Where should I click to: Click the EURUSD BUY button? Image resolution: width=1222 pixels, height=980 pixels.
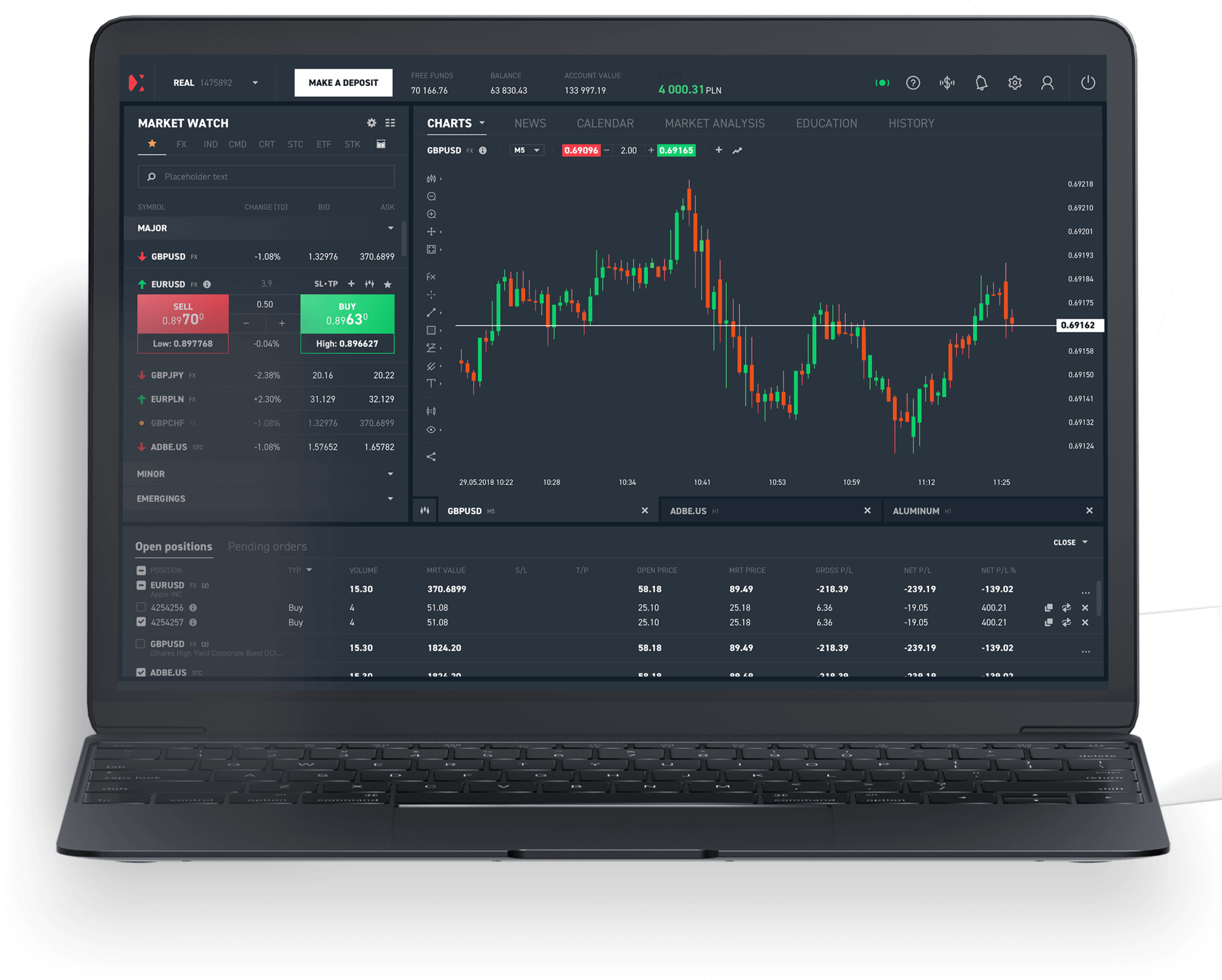[348, 314]
